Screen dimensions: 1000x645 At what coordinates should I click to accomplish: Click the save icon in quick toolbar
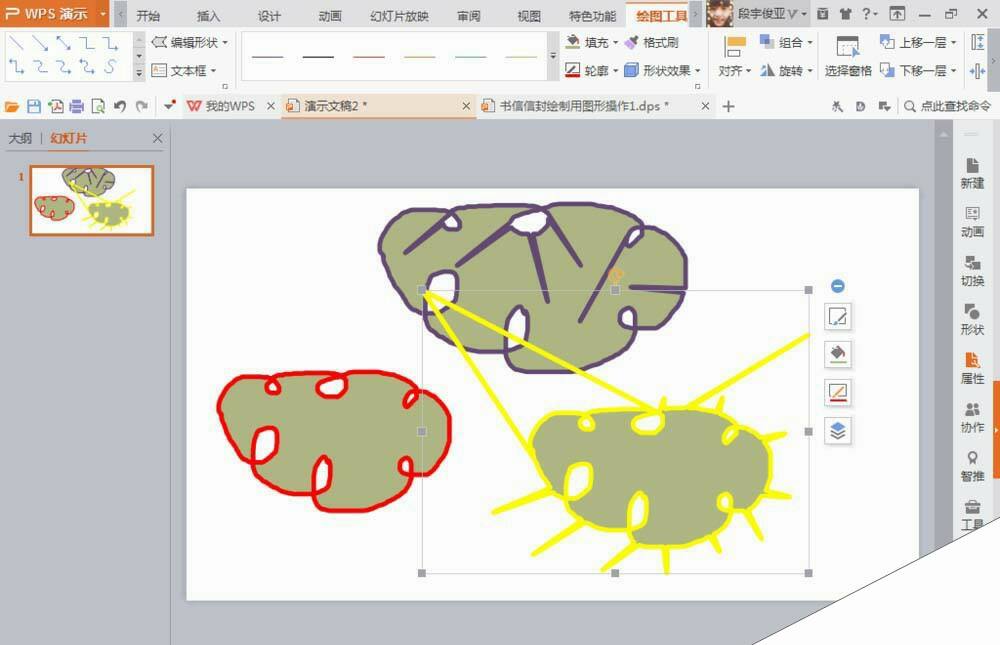pyautogui.click(x=34, y=106)
